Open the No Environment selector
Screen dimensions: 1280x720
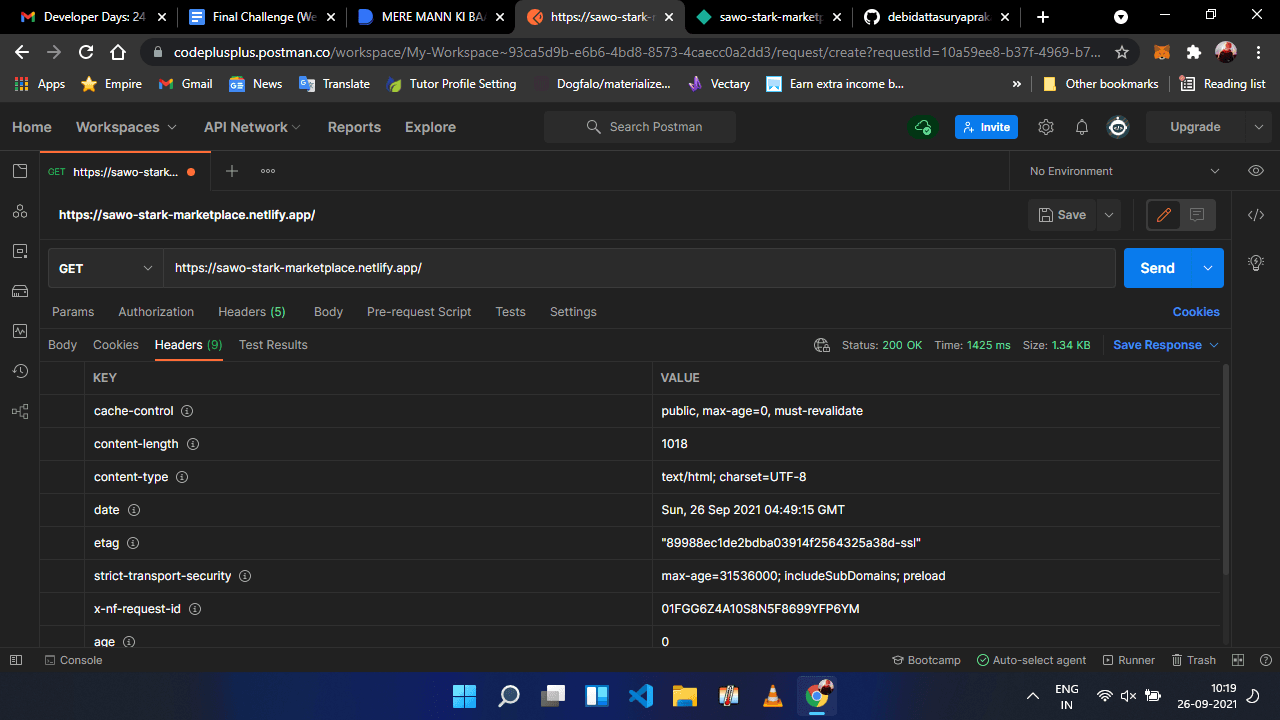point(1124,171)
